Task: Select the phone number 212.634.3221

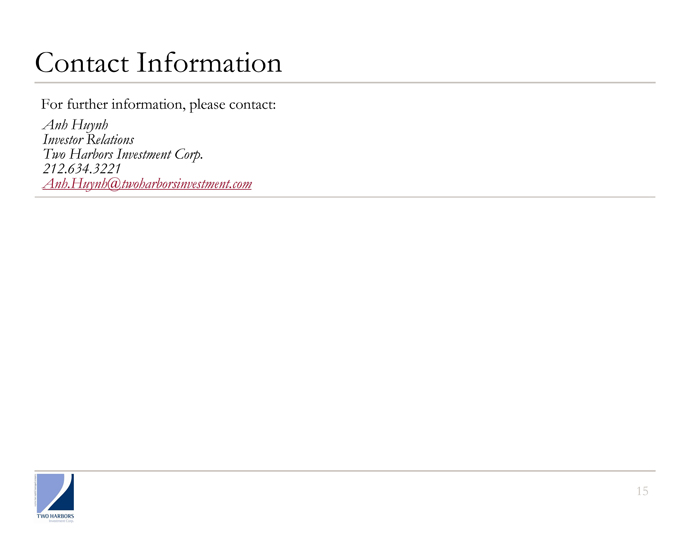Action: click(x=81, y=169)
